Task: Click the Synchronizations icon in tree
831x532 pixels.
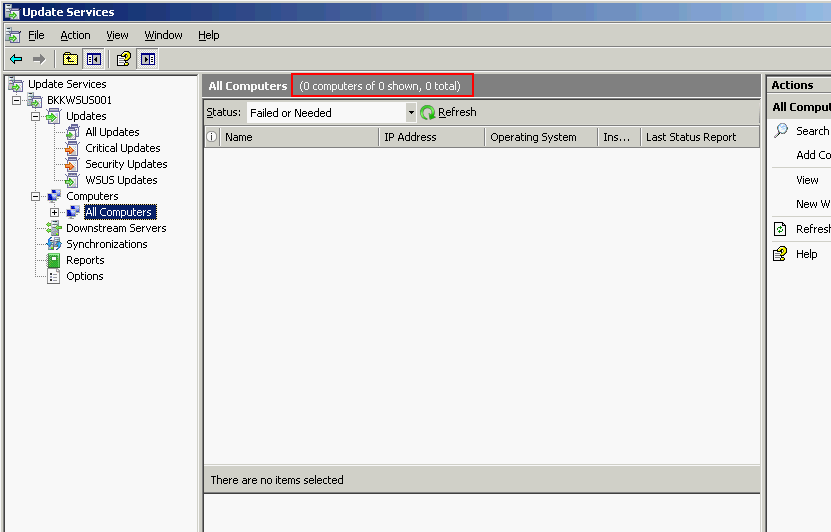Action: click(x=54, y=244)
